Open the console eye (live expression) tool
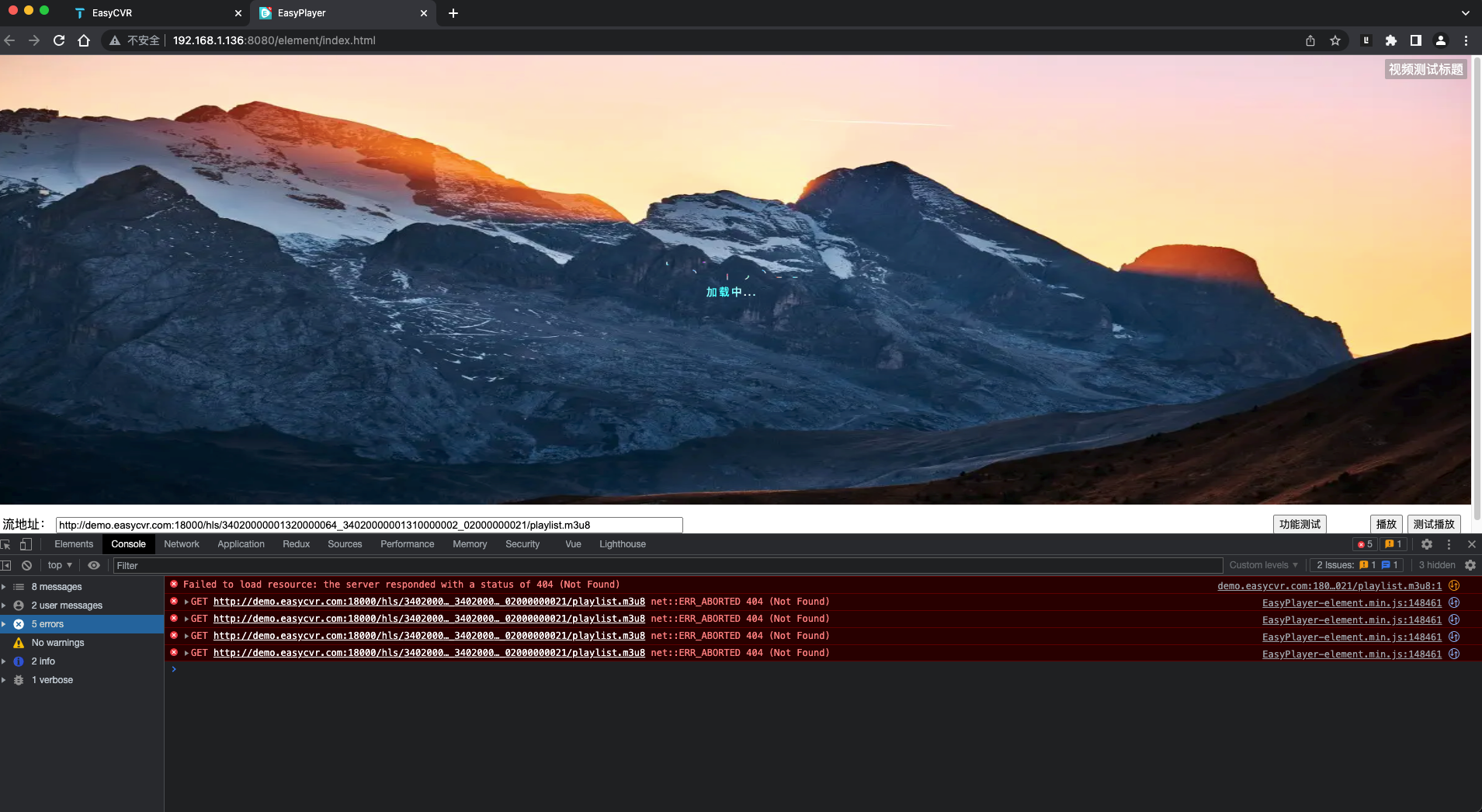1482x812 pixels. (x=93, y=565)
